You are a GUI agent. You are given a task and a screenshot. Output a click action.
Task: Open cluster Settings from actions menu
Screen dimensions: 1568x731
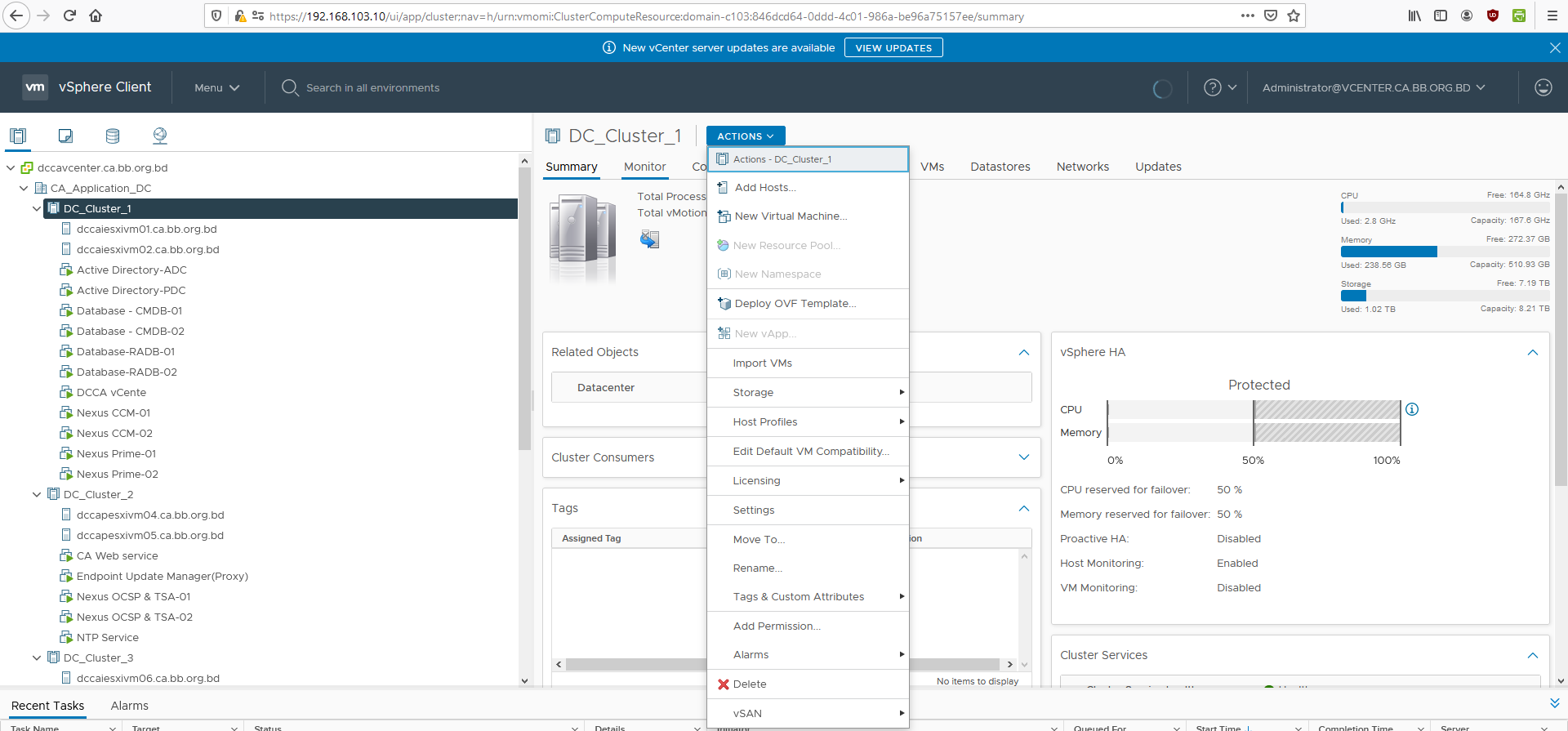[808, 510]
